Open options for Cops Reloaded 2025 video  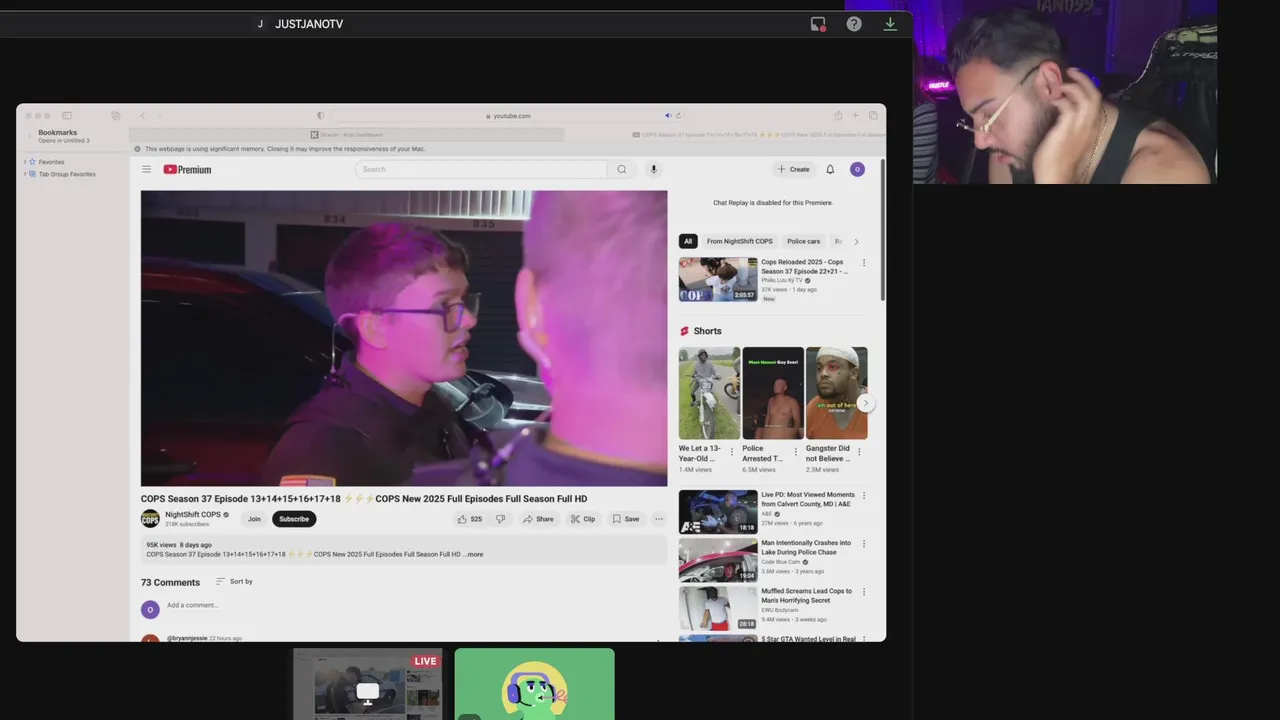pyautogui.click(x=864, y=263)
